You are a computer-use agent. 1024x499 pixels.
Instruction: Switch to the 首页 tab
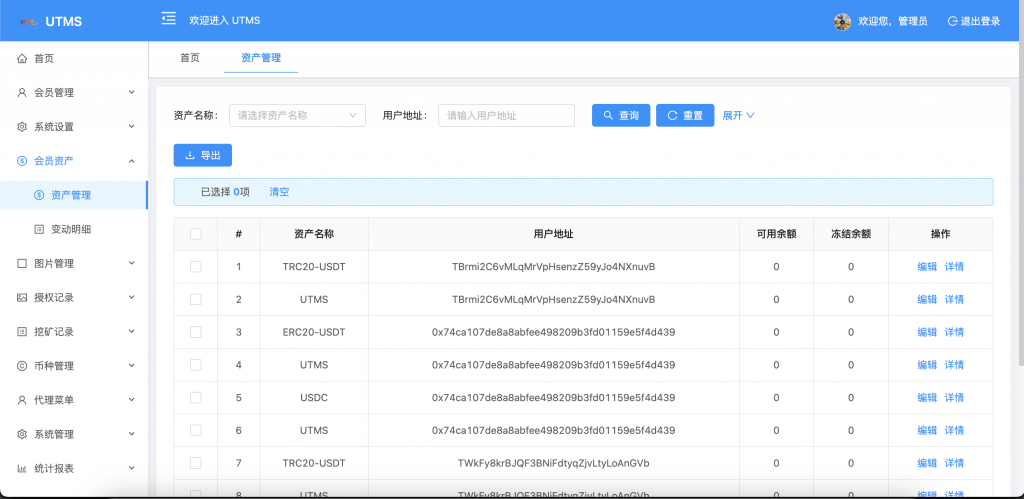point(190,58)
